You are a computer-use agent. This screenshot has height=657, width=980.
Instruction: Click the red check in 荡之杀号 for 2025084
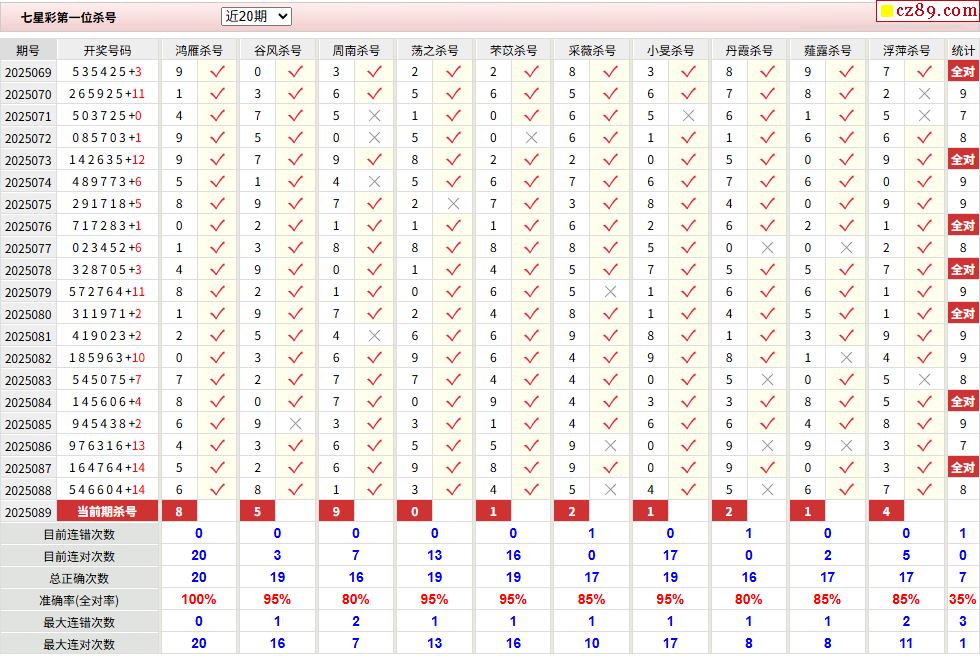pyautogui.click(x=453, y=402)
